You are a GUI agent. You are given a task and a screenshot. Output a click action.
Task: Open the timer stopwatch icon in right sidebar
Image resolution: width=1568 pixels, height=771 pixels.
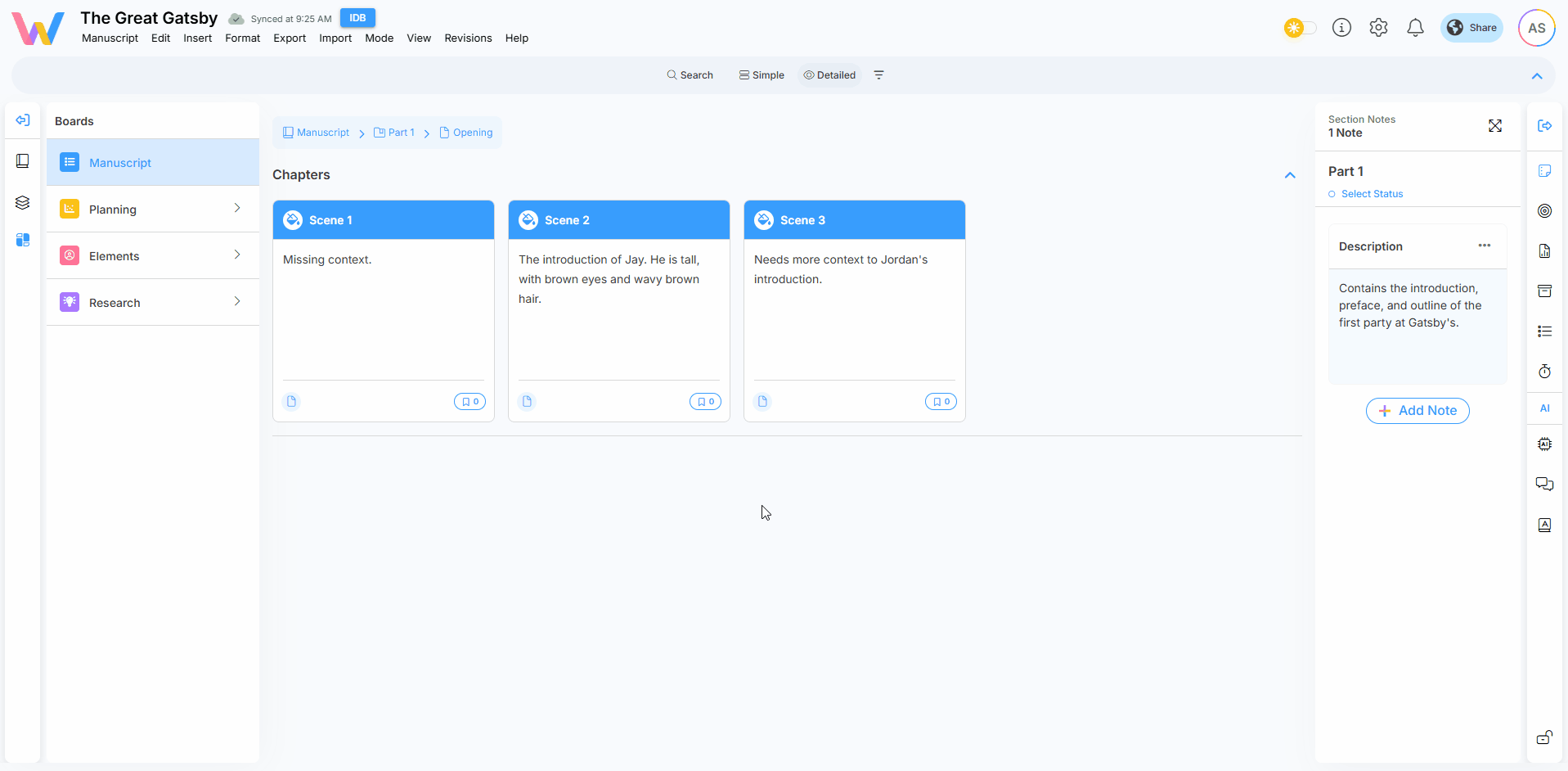(1544, 372)
